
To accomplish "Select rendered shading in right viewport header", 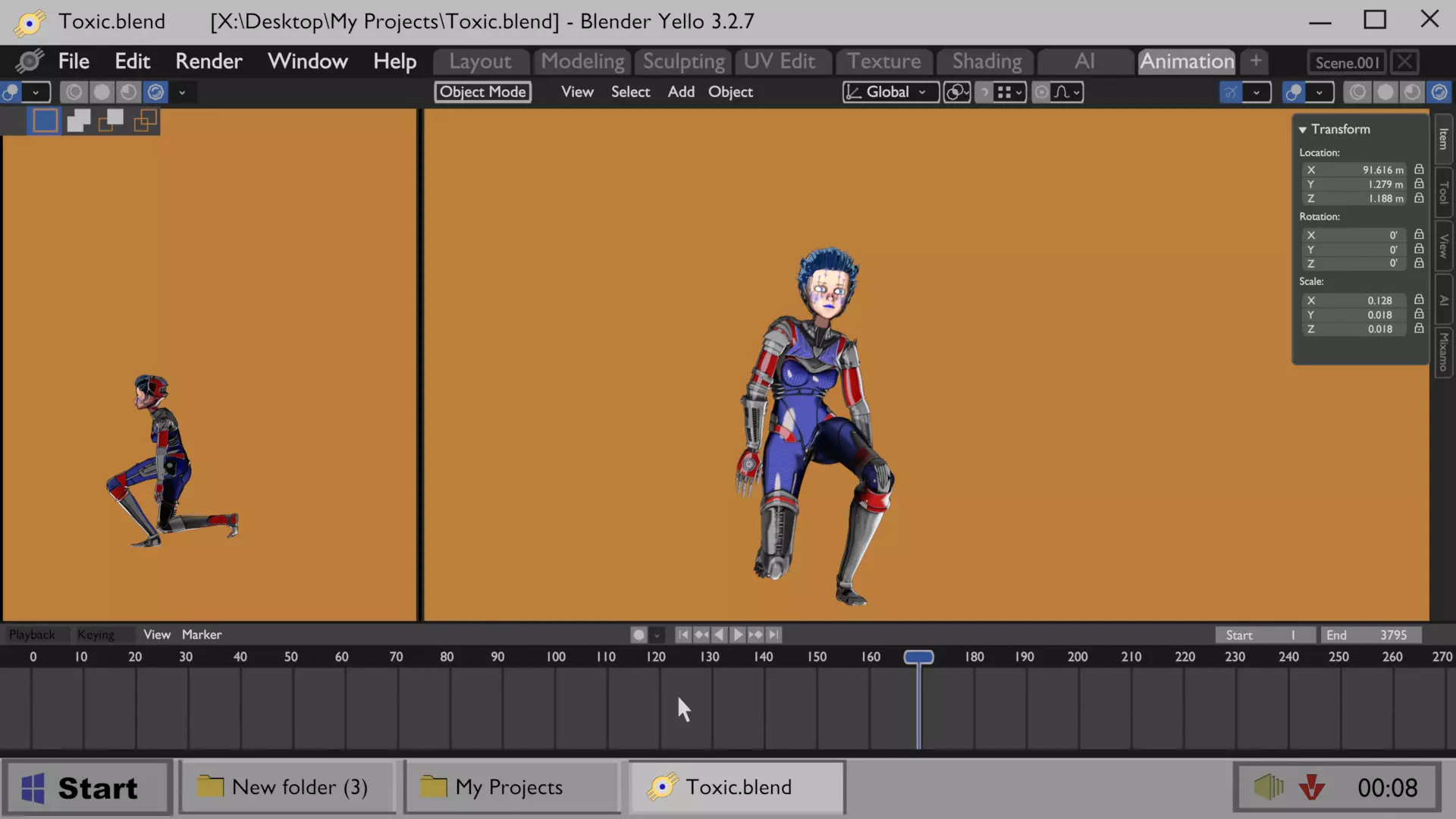I will [1439, 93].
